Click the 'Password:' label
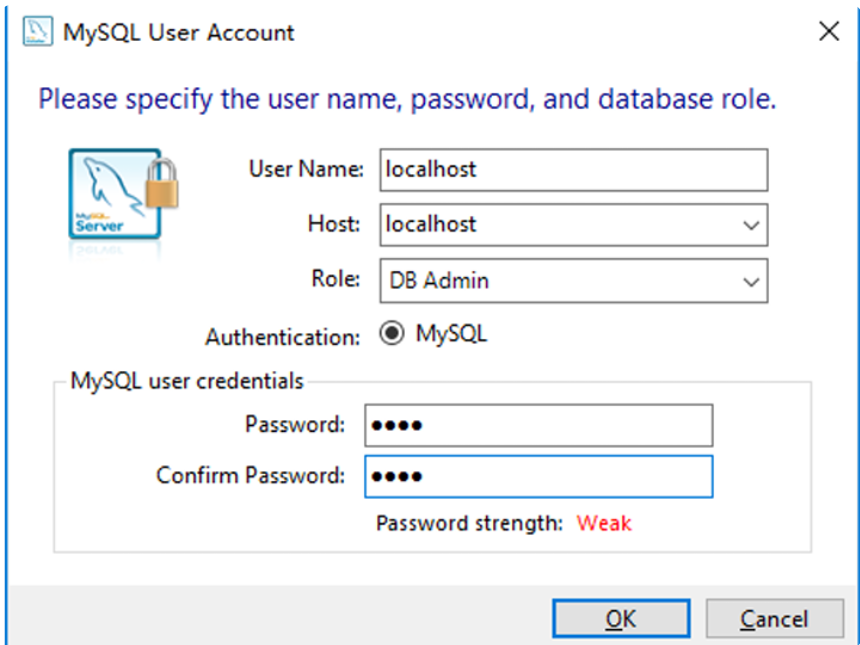The height and width of the screenshot is (645, 860). 295,424
